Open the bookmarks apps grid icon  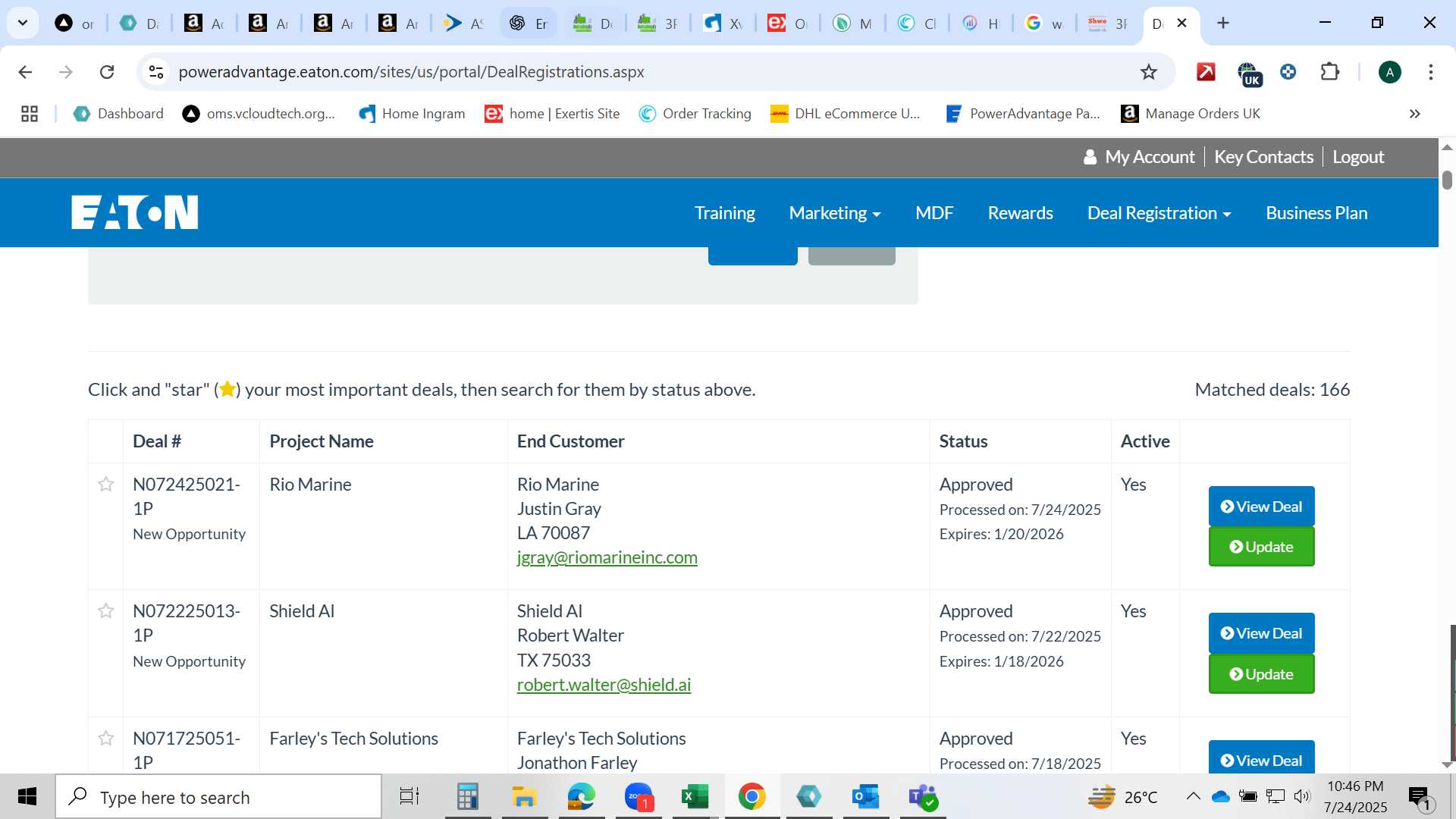30,114
